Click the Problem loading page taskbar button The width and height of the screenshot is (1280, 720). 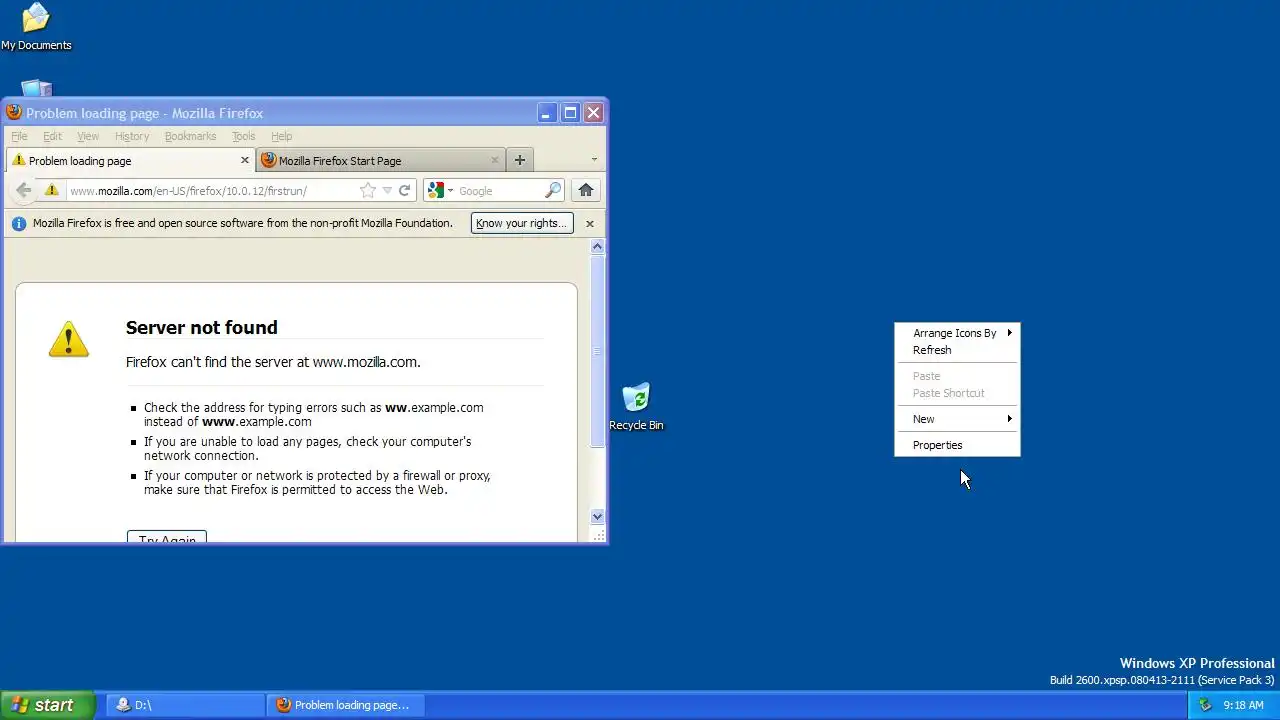click(x=345, y=705)
